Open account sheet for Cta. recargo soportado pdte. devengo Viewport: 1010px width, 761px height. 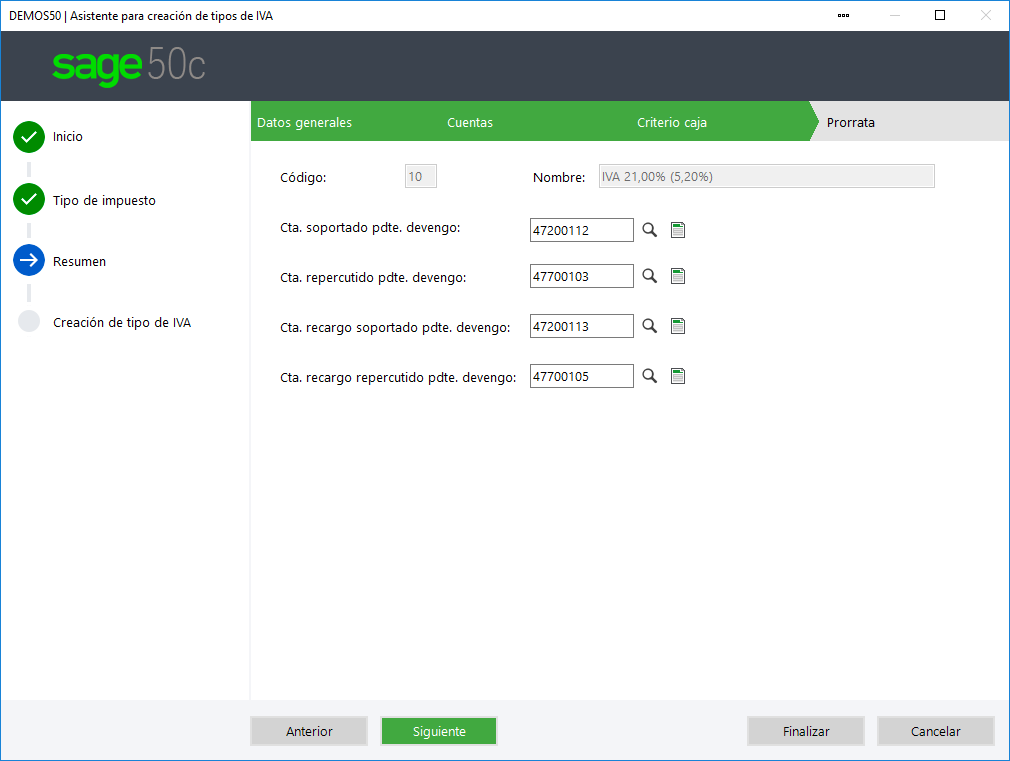coord(678,326)
